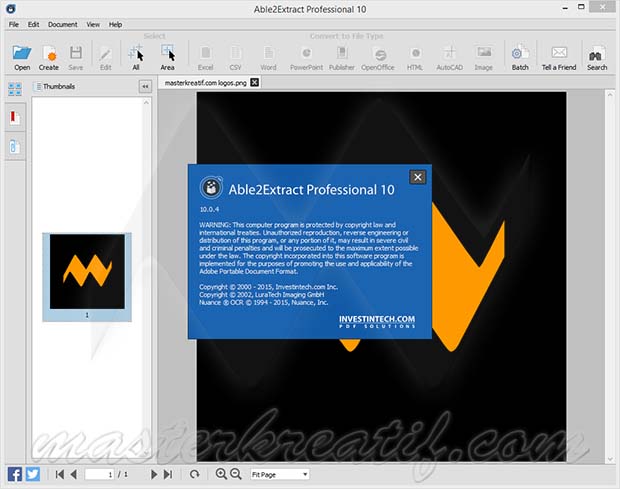
Task: Click the document view vertical scrollbar
Action: [x=610, y=277]
